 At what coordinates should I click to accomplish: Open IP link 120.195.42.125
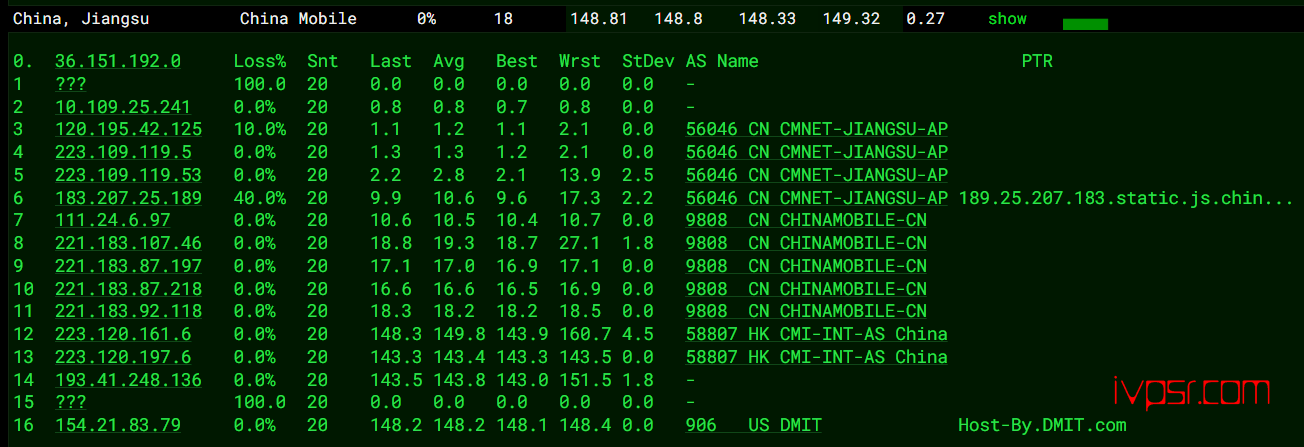tap(128, 130)
